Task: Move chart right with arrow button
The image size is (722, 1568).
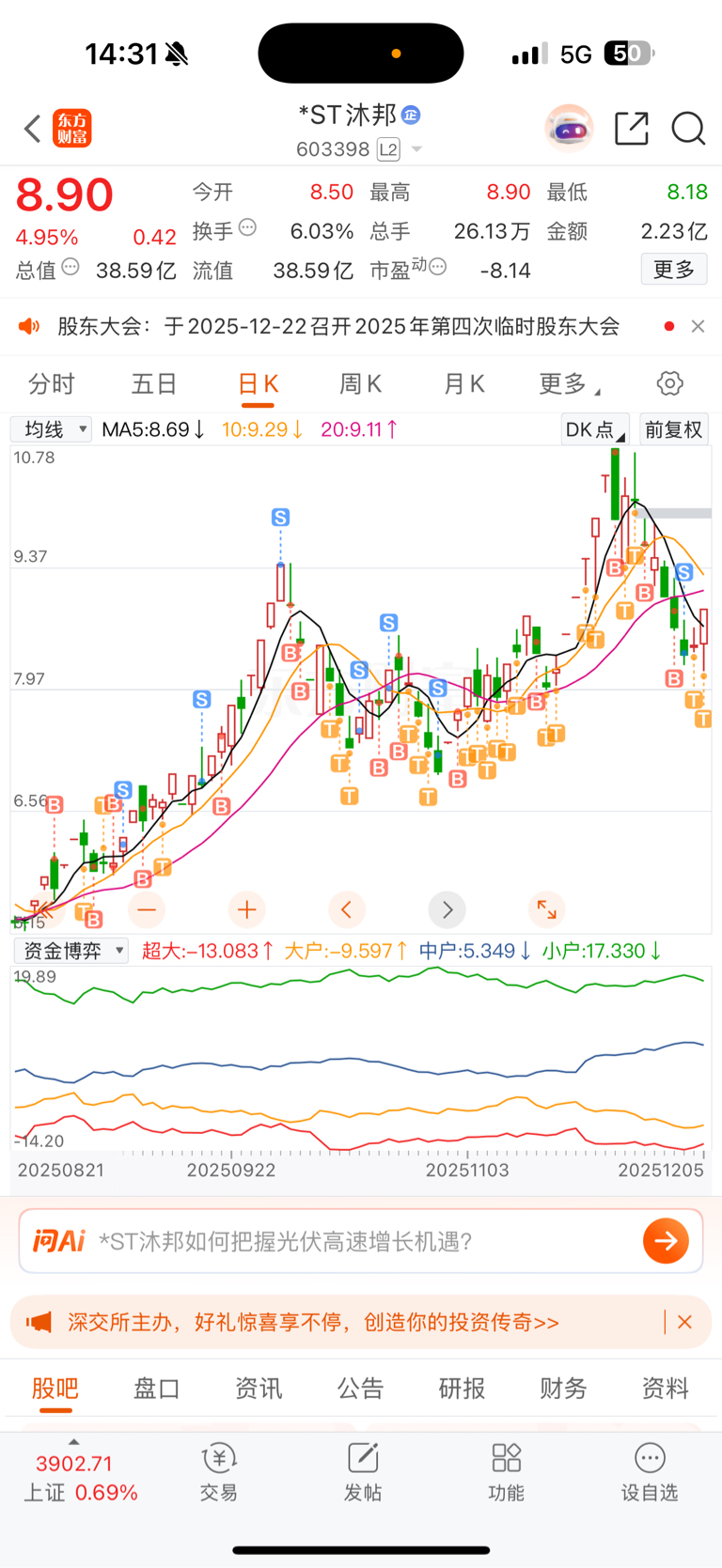Action: pyautogui.click(x=447, y=909)
